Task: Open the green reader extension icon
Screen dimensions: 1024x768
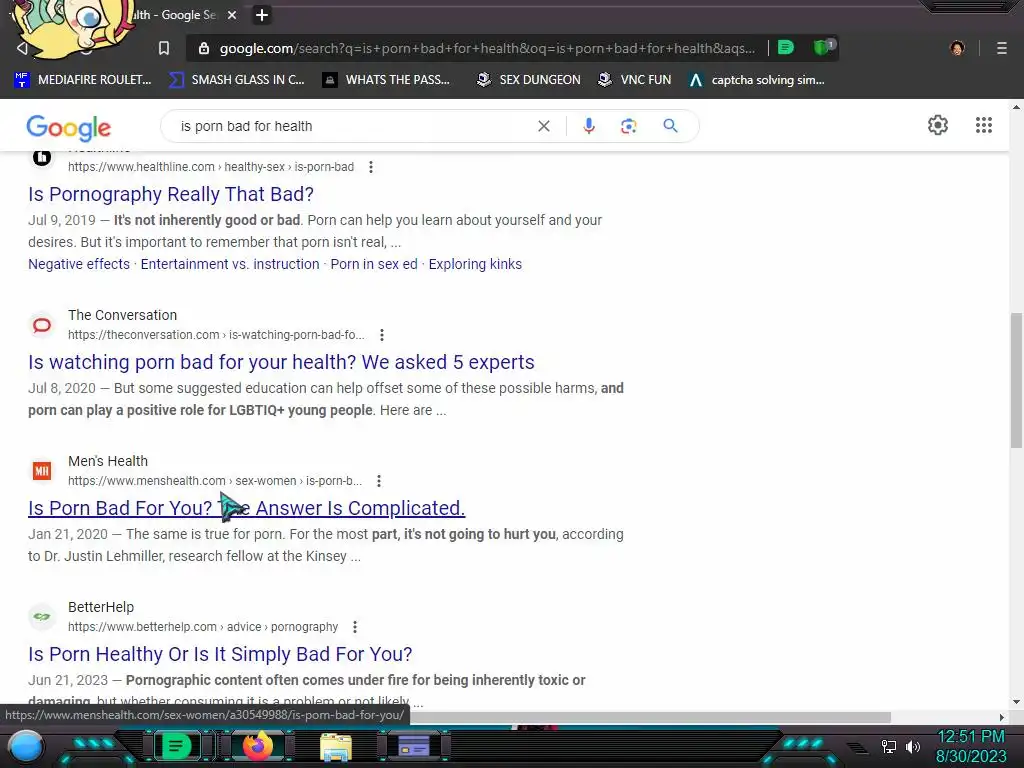Action: tap(786, 48)
